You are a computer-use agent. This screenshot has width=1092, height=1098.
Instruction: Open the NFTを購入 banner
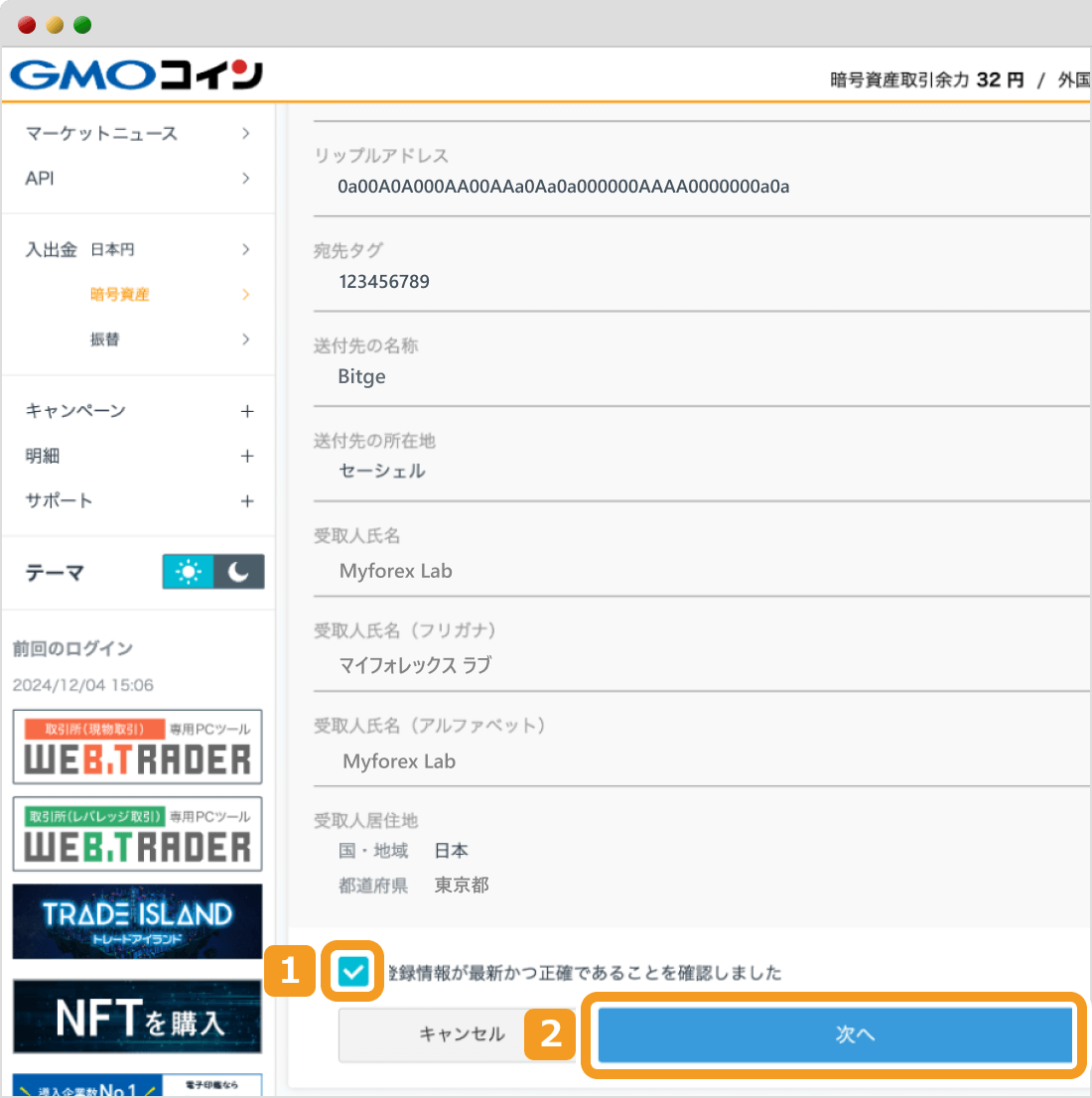tap(137, 1016)
